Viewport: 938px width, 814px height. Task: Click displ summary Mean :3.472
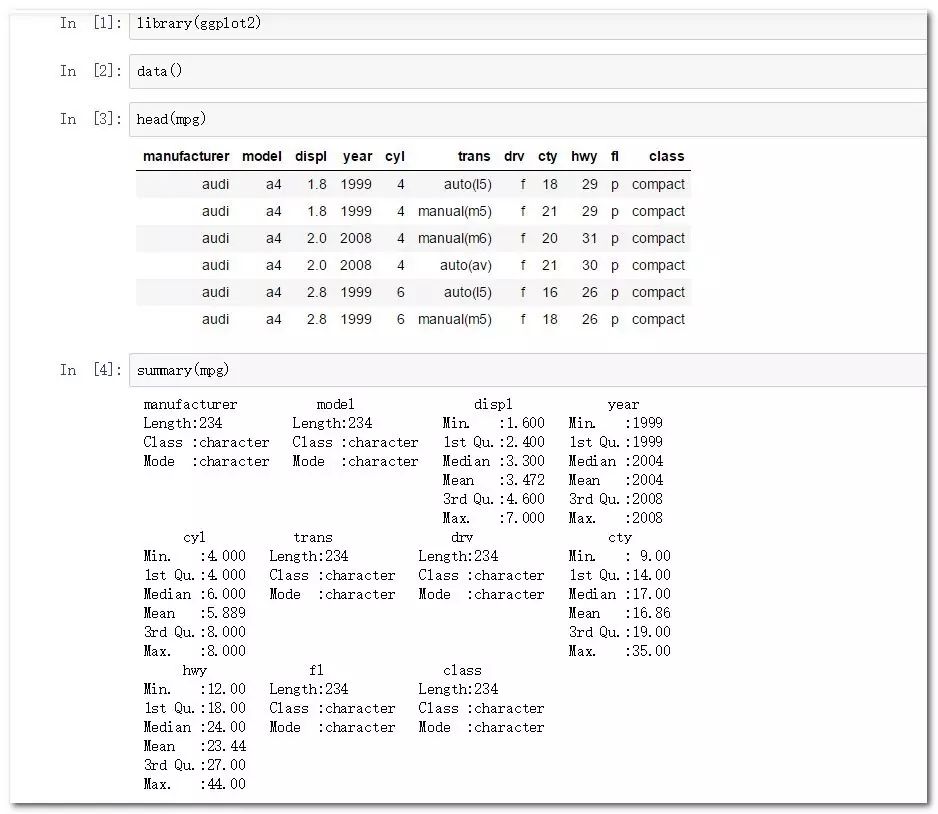pyautogui.click(x=494, y=480)
